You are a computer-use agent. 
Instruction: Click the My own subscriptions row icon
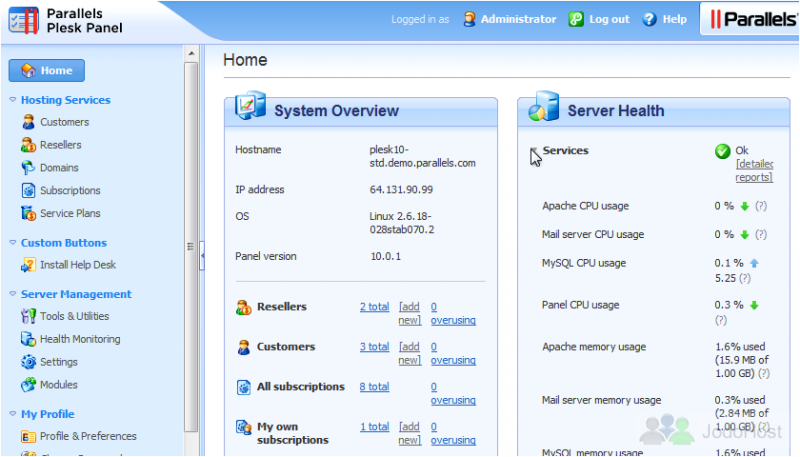click(244, 427)
